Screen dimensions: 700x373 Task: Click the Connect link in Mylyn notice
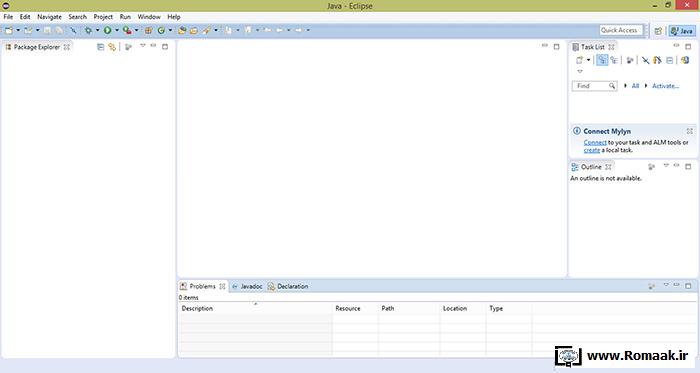[595, 142]
